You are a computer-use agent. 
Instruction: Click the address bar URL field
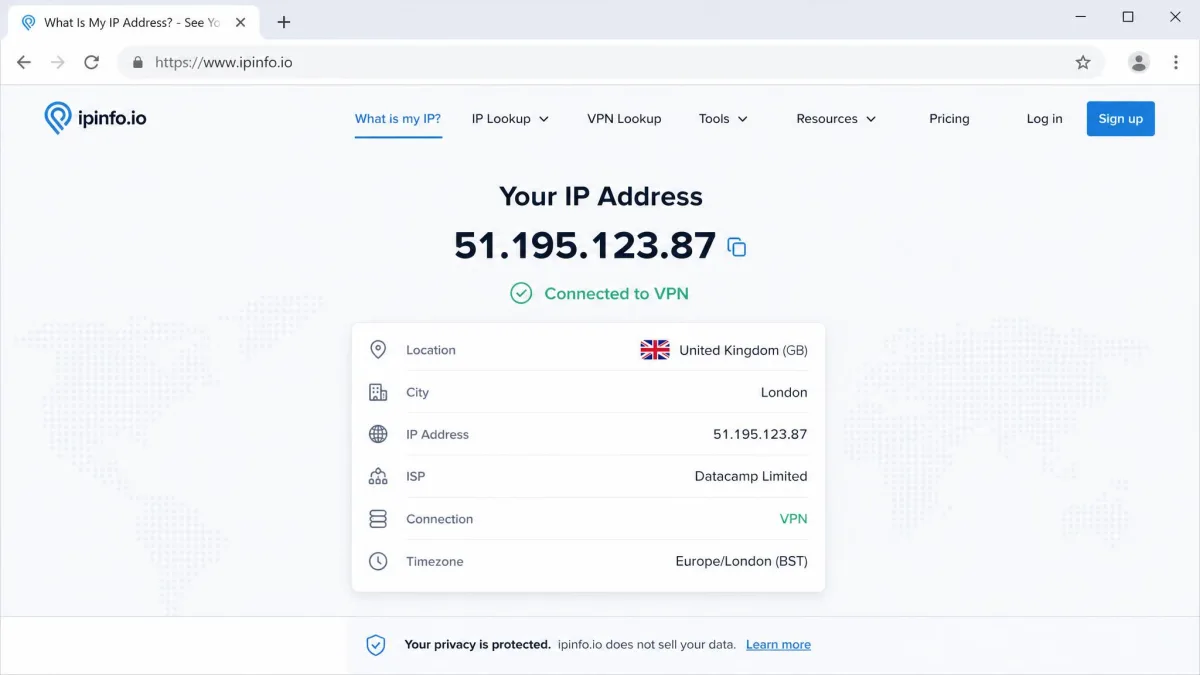tap(612, 62)
